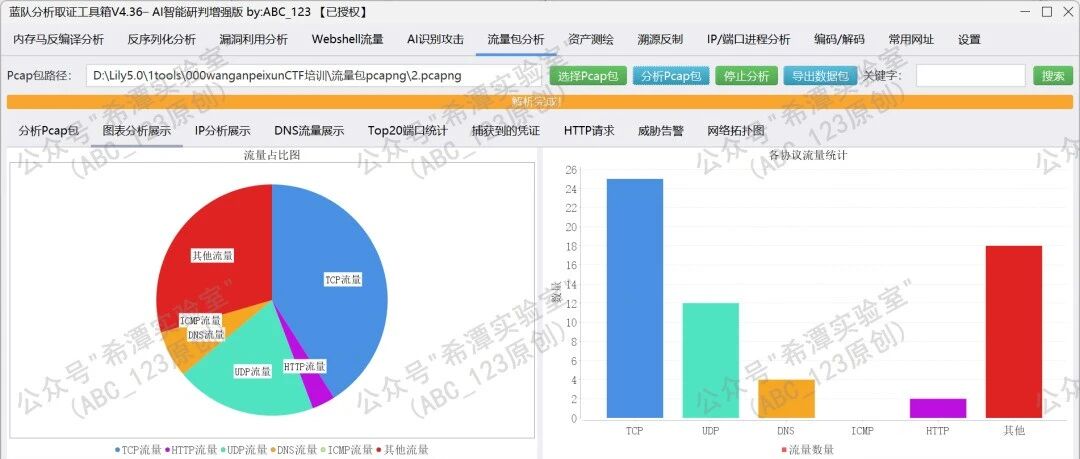
Task: Click the blue TCP bar in bar chart
Action: pos(634,298)
